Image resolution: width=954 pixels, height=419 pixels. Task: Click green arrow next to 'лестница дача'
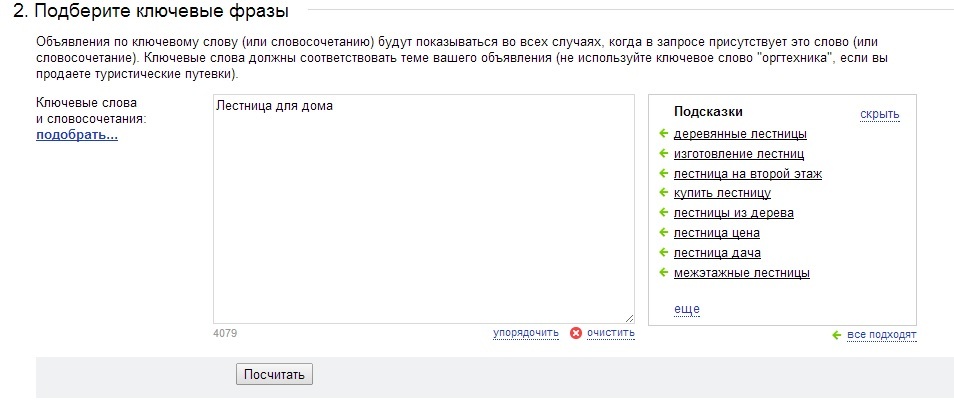click(x=664, y=252)
